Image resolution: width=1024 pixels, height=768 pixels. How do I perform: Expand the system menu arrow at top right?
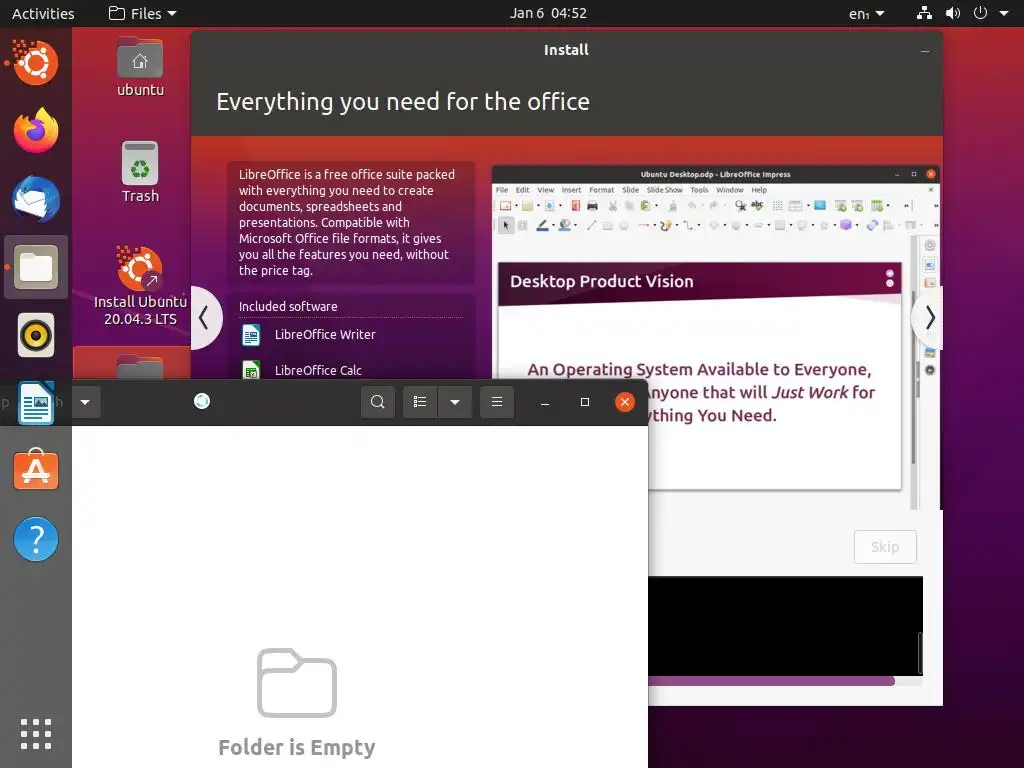click(x=1004, y=13)
